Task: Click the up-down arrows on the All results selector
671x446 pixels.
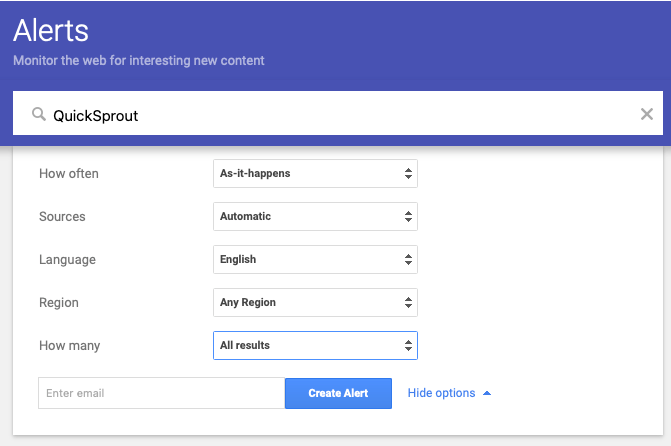Action: tap(408, 345)
